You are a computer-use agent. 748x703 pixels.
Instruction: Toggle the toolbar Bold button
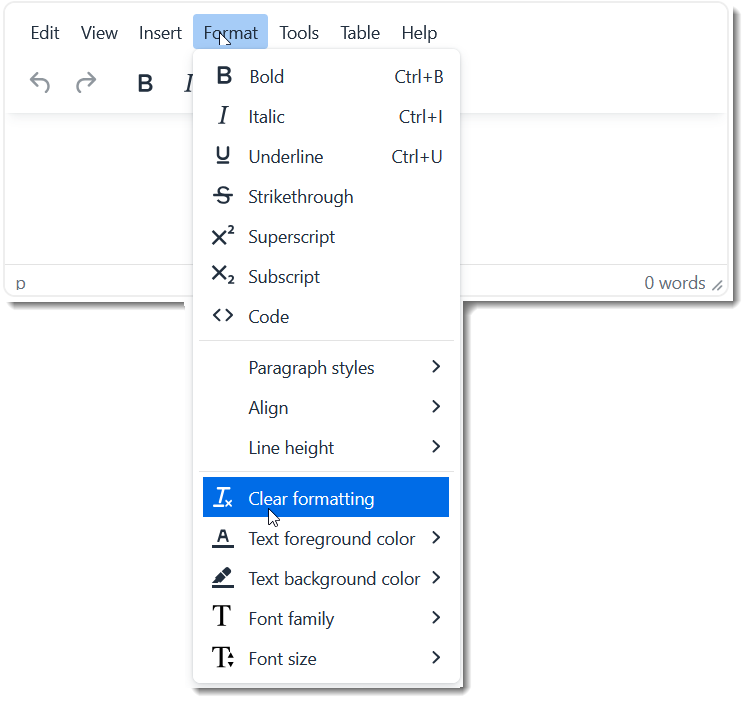[145, 83]
